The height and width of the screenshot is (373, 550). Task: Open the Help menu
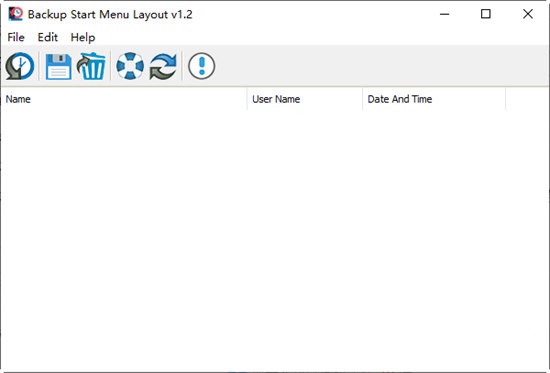pos(83,37)
